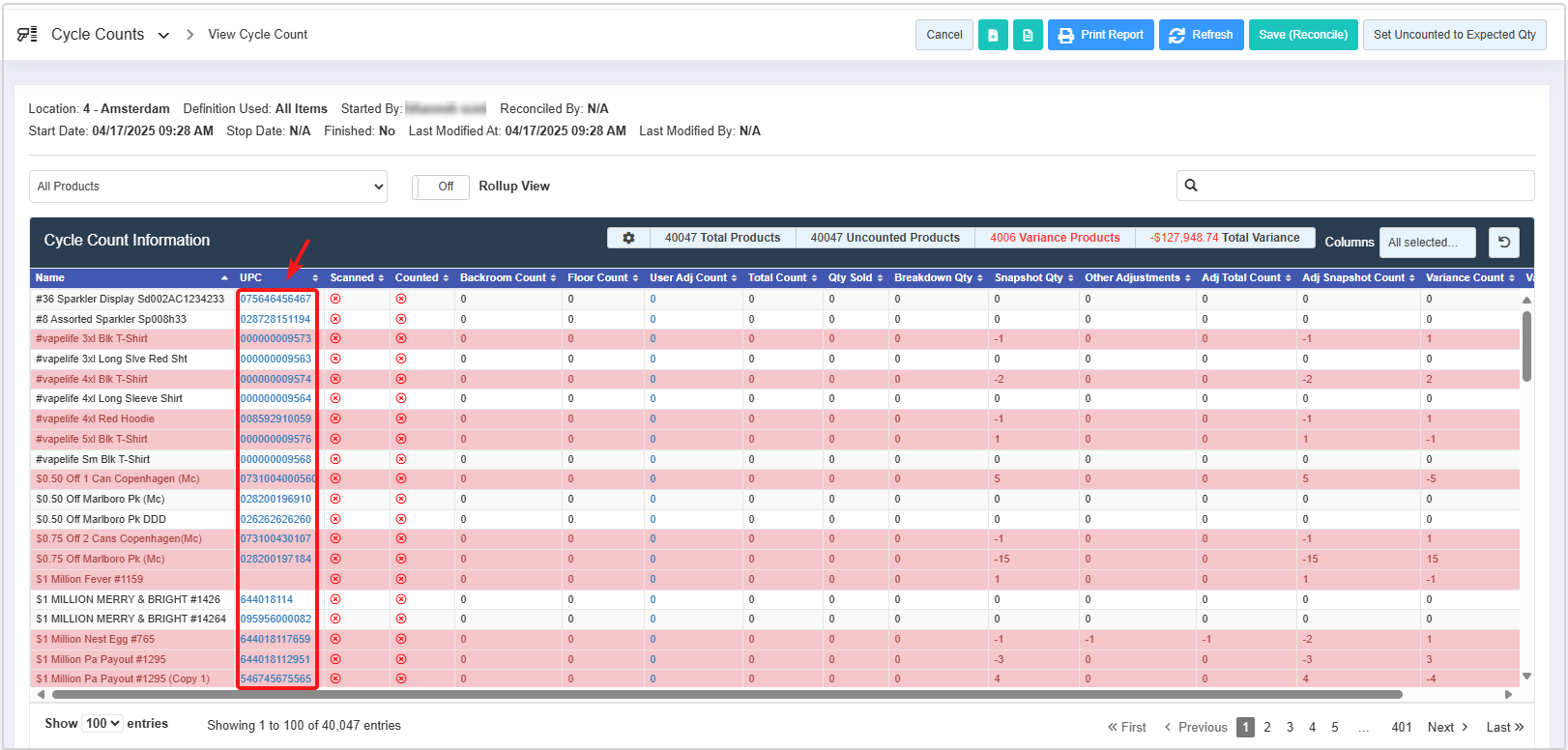
Task: Open the All Products filter dropdown
Action: click(208, 187)
